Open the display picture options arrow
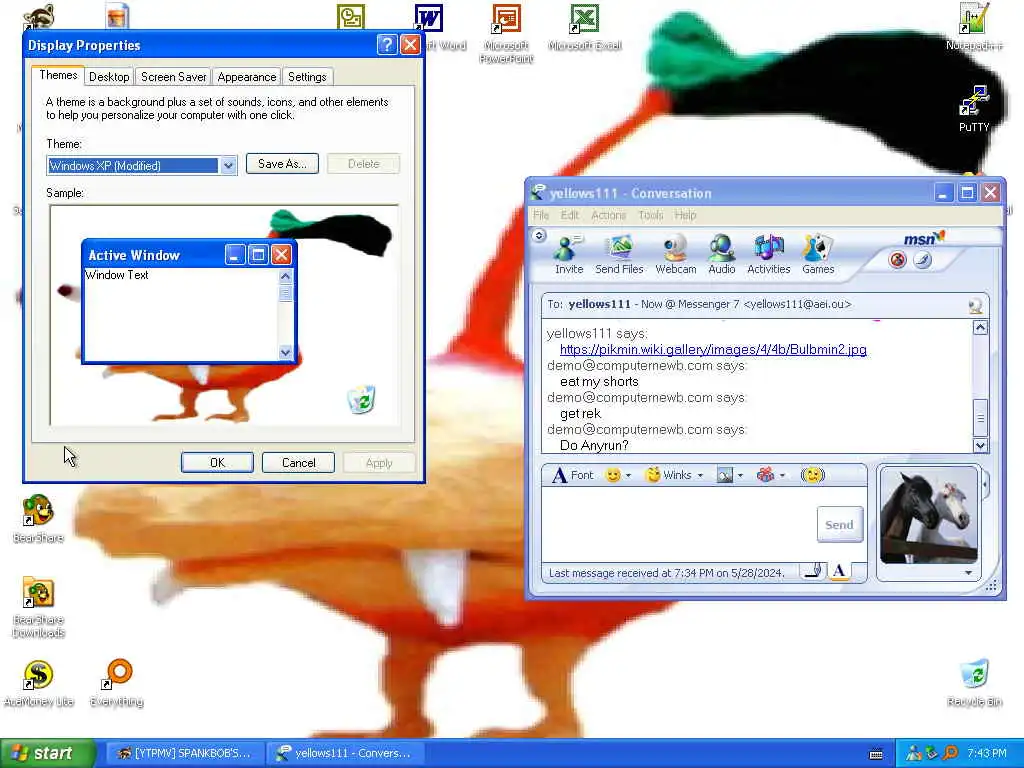The height and width of the screenshot is (768, 1024). (x=968, y=573)
